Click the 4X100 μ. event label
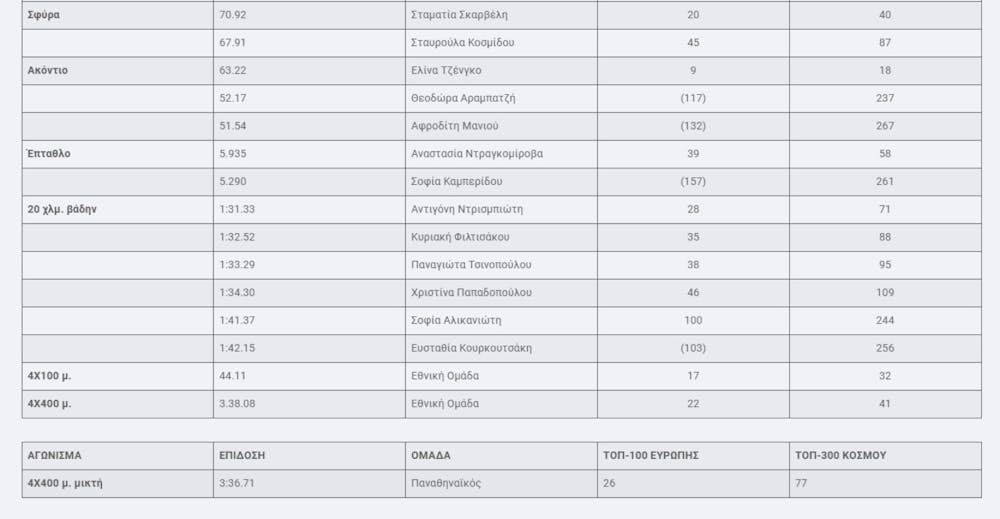Screen dimensions: 1000x519 tap(50, 376)
